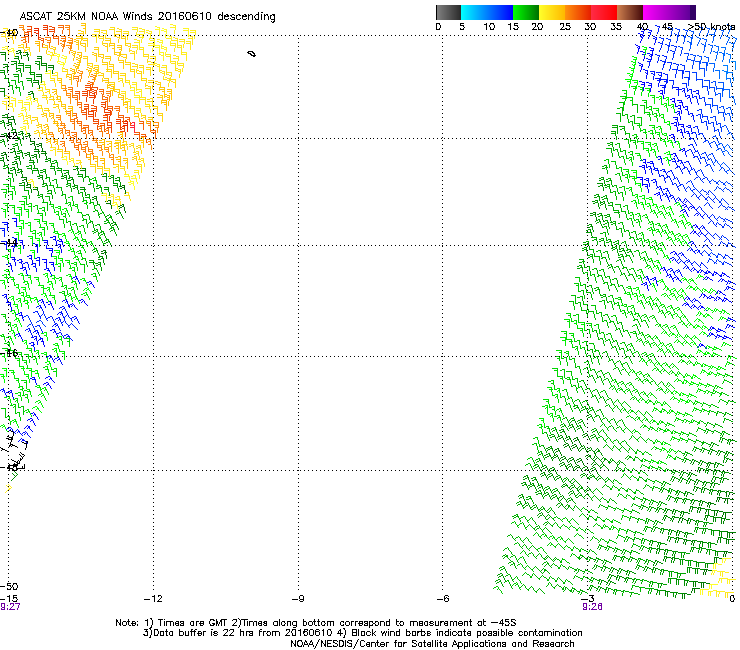The image size is (740, 650).
Task: Click the '20' color scale label
Action: [537, 27]
